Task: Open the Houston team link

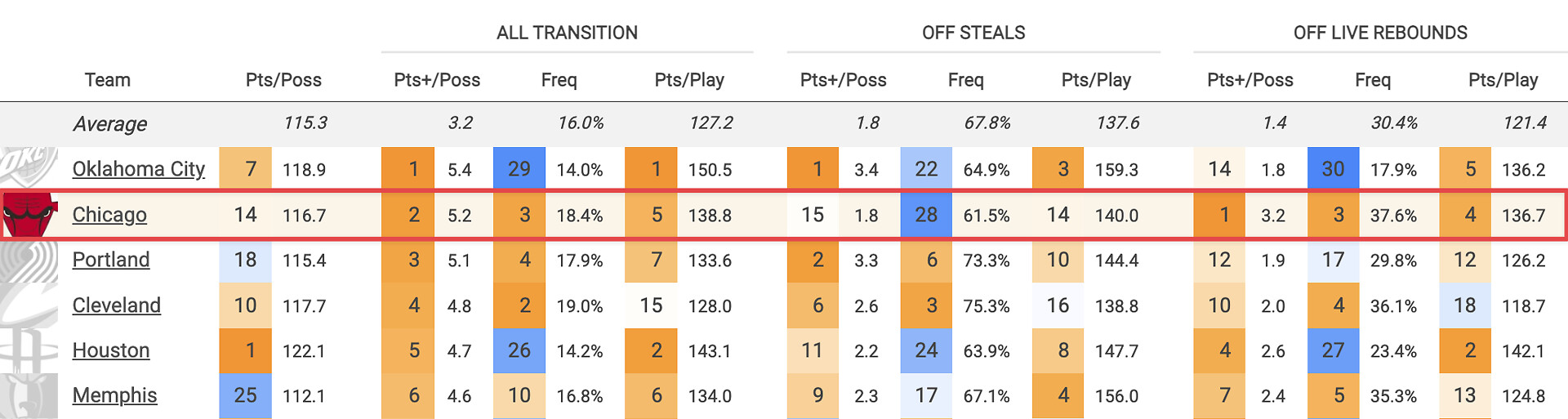Action: (x=111, y=350)
